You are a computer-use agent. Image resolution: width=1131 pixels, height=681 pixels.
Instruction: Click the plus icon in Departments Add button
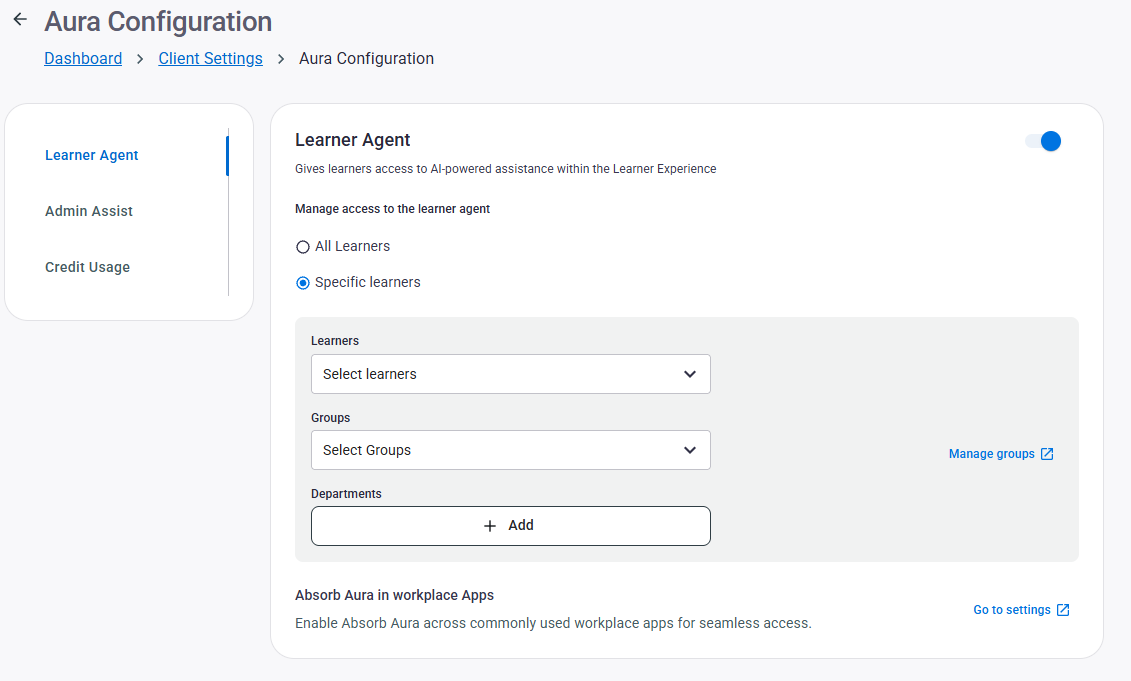[490, 526]
